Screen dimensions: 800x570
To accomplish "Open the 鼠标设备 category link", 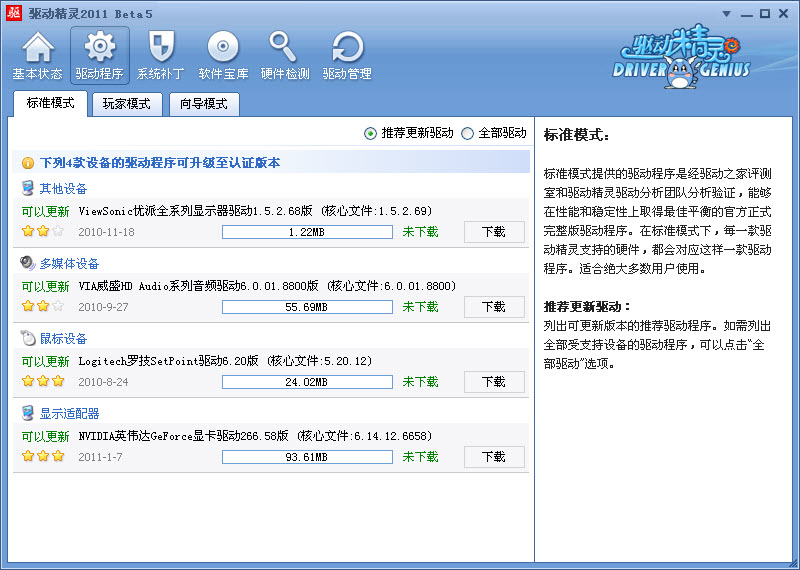I will click(63, 339).
